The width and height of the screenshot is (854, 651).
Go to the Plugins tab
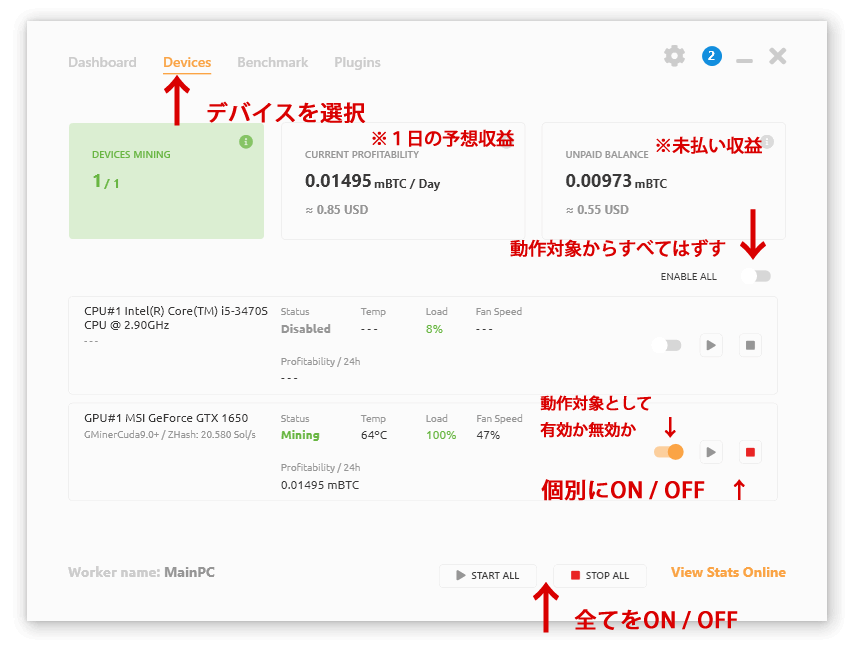tap(357, 62)
